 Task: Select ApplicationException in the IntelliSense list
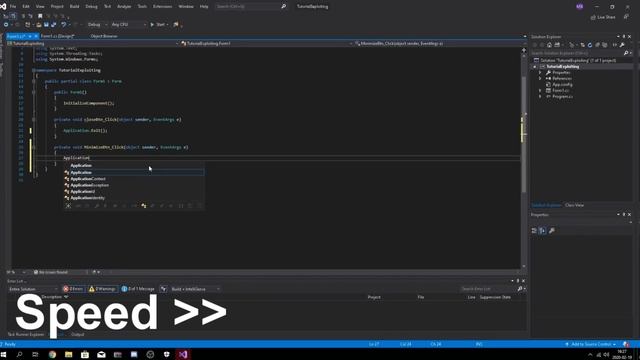coord(134,185)
